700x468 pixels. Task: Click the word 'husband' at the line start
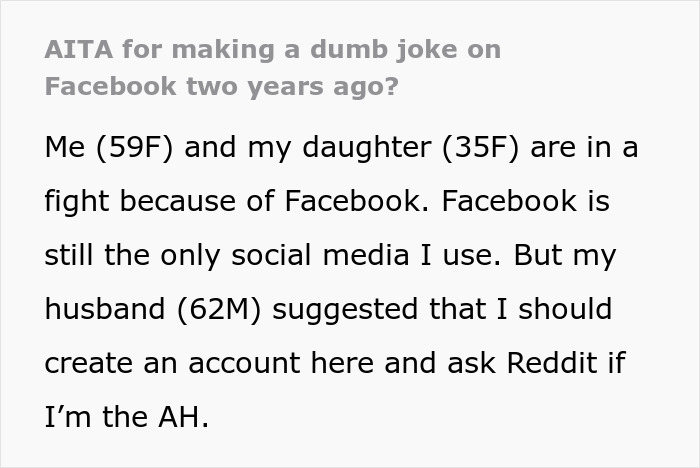point(91,309)
